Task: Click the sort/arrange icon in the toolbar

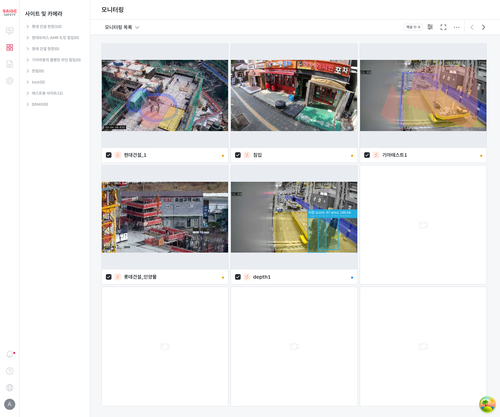Action: pyautogui.click(x=430, y=27)
